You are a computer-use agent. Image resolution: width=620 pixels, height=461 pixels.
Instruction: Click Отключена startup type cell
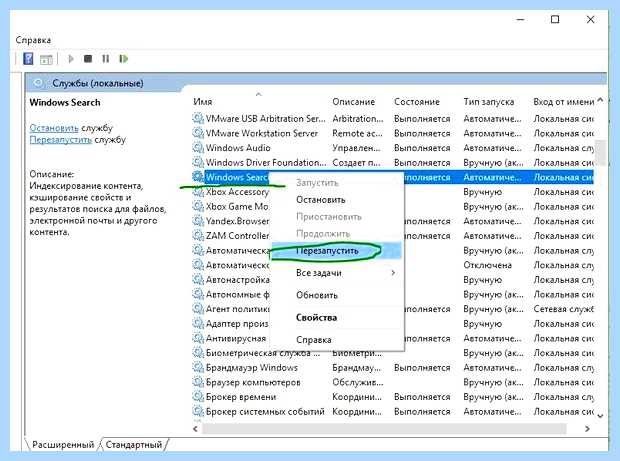click(488, 265)
